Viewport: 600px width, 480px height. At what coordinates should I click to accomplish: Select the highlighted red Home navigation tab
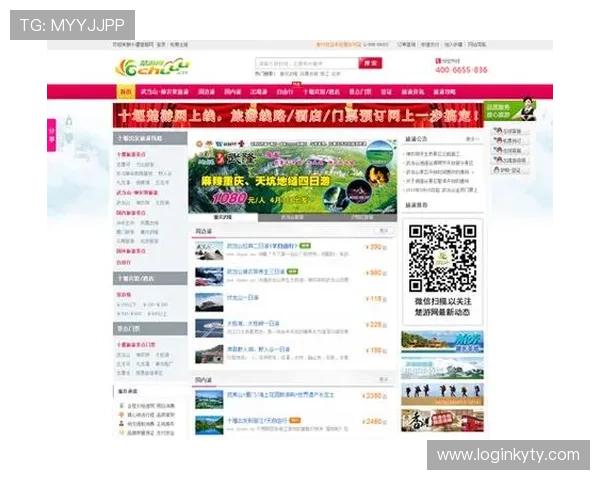pos(125,91)
